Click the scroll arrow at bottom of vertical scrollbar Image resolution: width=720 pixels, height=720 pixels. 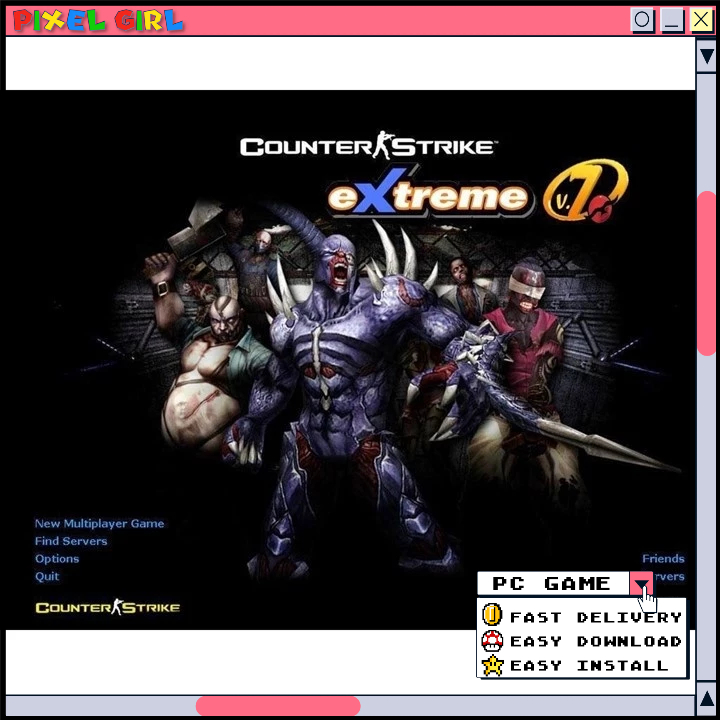706,698
